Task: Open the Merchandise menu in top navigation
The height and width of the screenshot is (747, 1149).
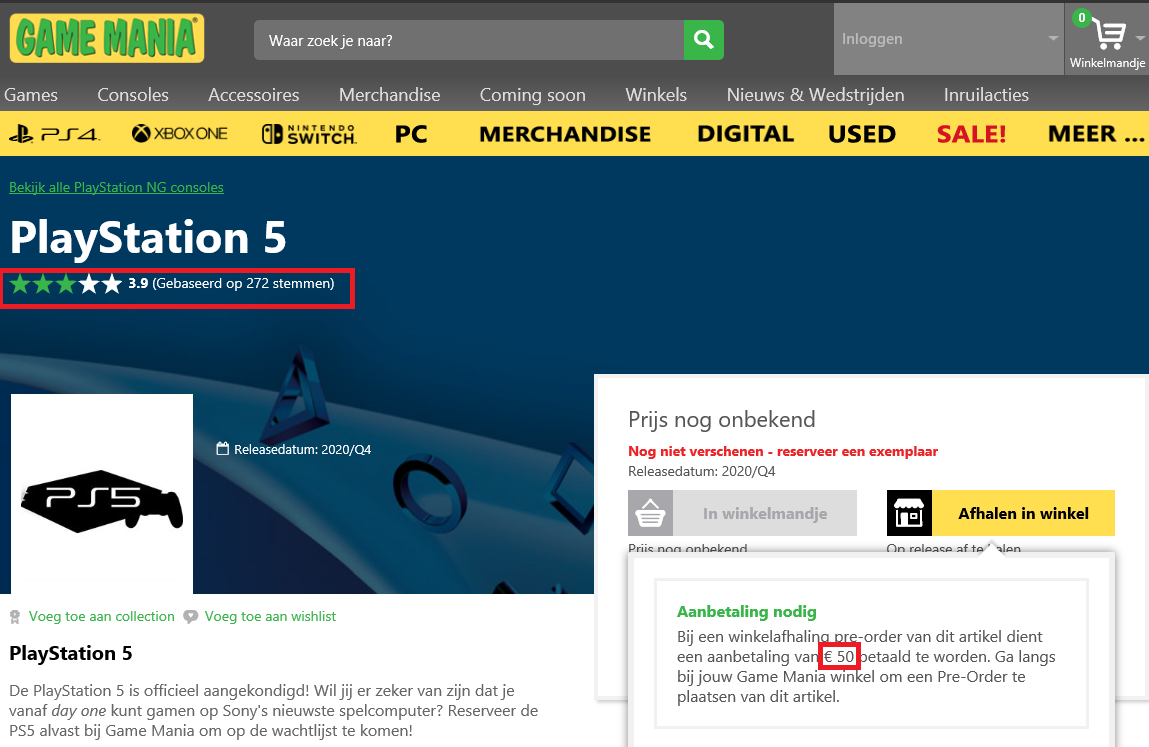Action: tap(389, 95)
